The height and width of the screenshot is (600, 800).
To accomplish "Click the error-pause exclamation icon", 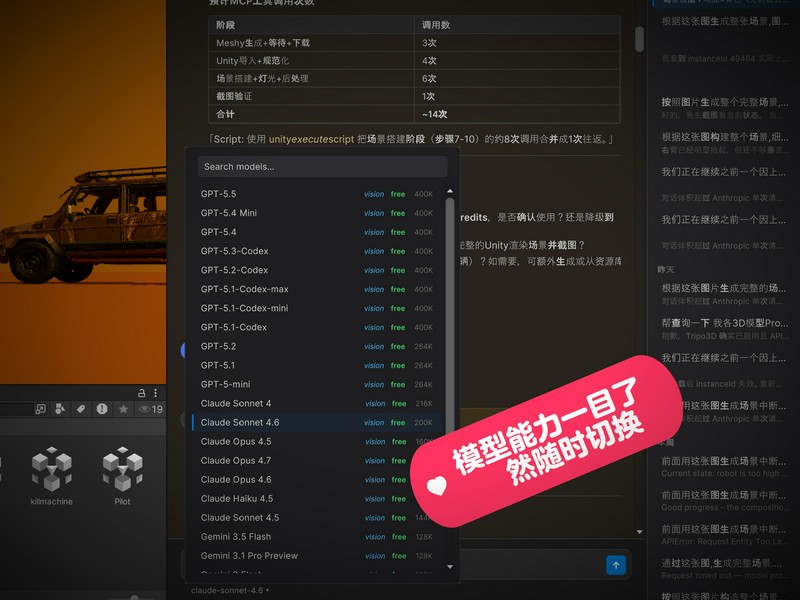I will point(102,409).
